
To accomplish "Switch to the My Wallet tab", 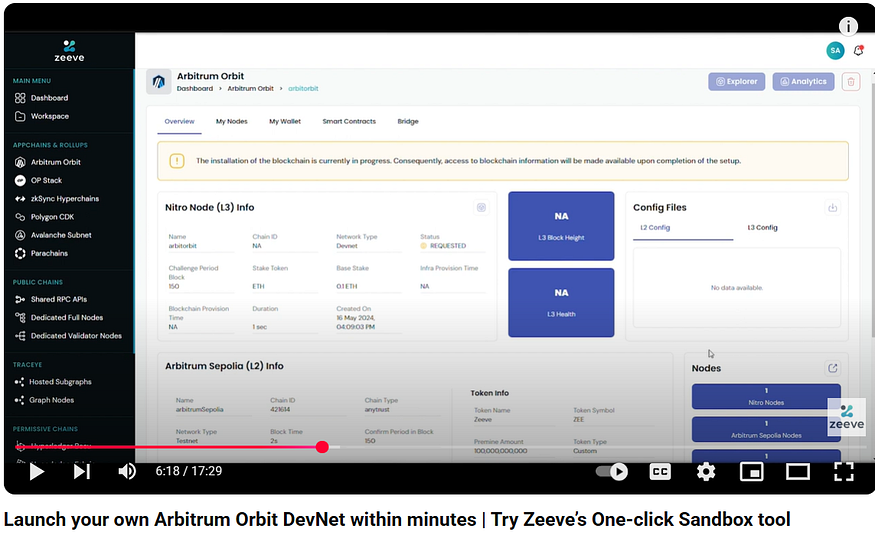I will pyautogui.click(x=285, y=122).
